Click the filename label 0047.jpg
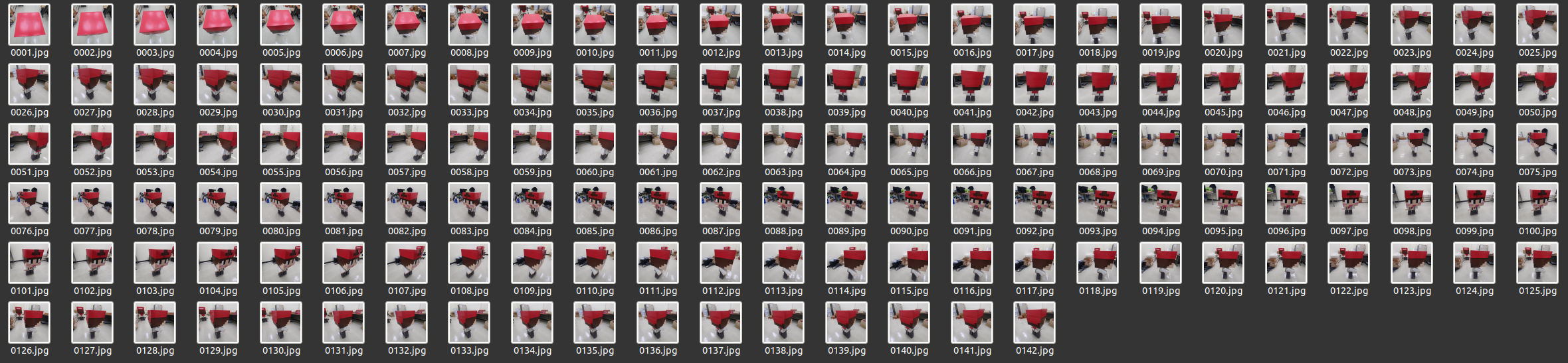 click(x=1349, y=112)
